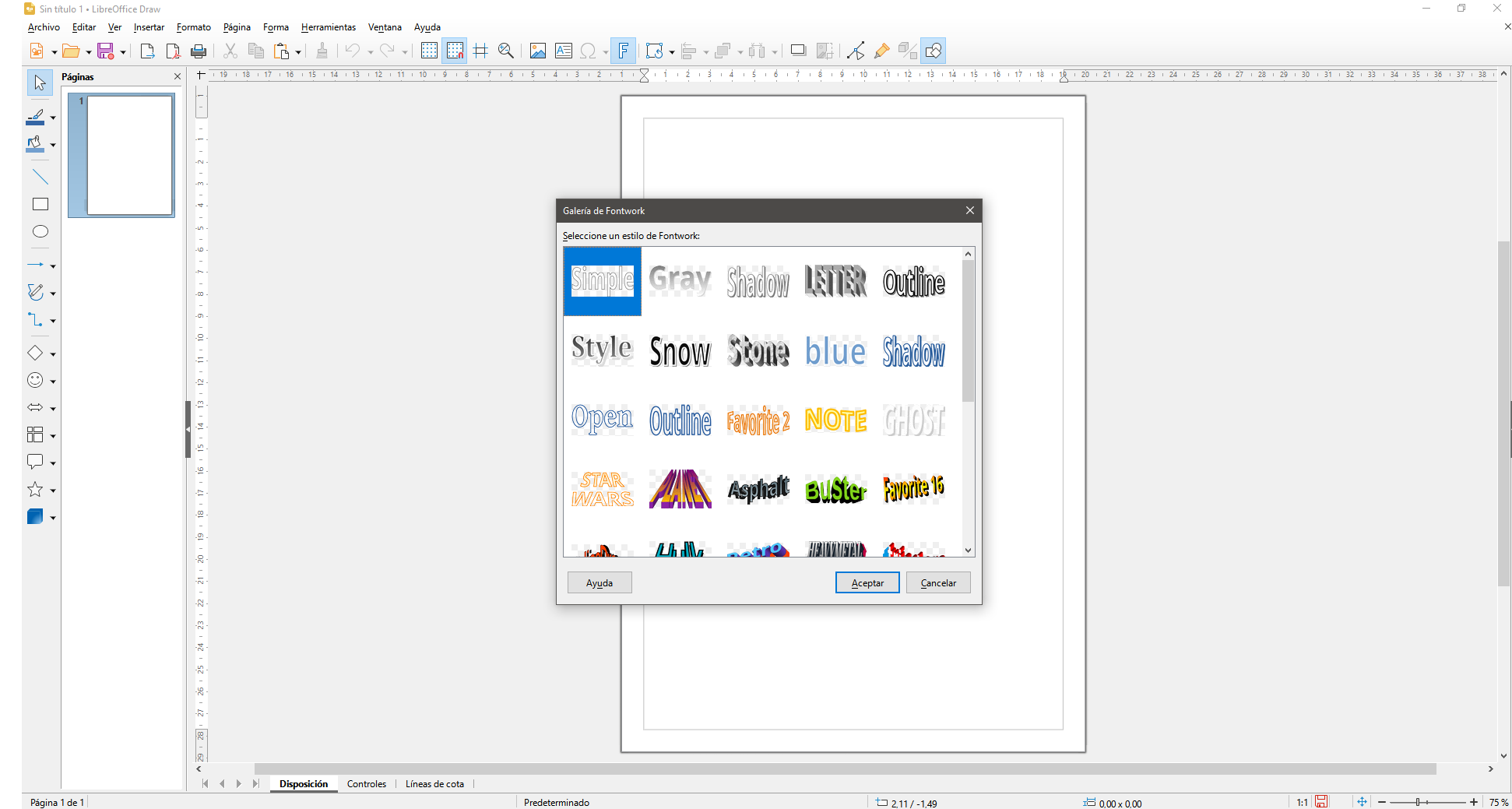1512x809 pixels.
Task: Expand the Symbol Shapes dropdown arrow
Action: [x=53, y=382]
